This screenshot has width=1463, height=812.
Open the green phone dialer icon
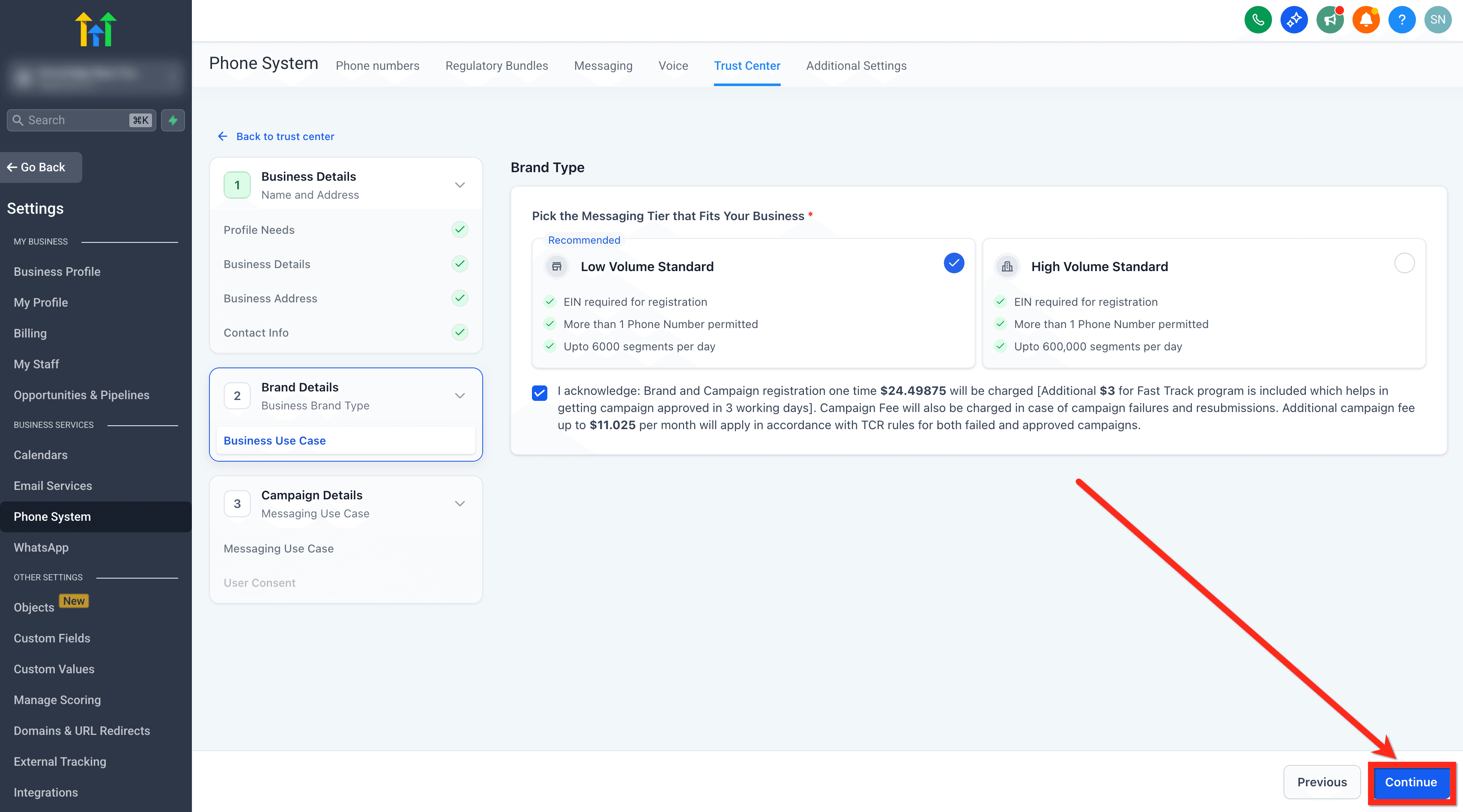[x=1258, y=20]
